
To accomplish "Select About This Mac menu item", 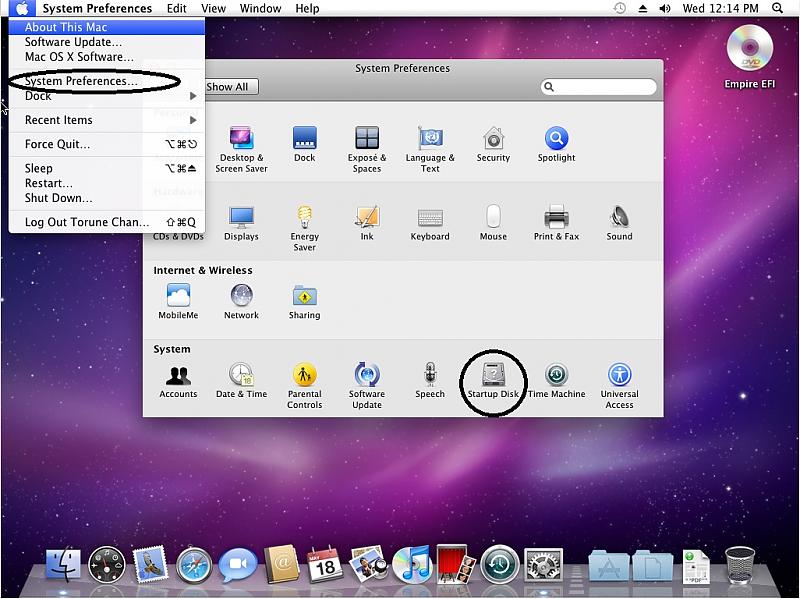I will point(66,27).
